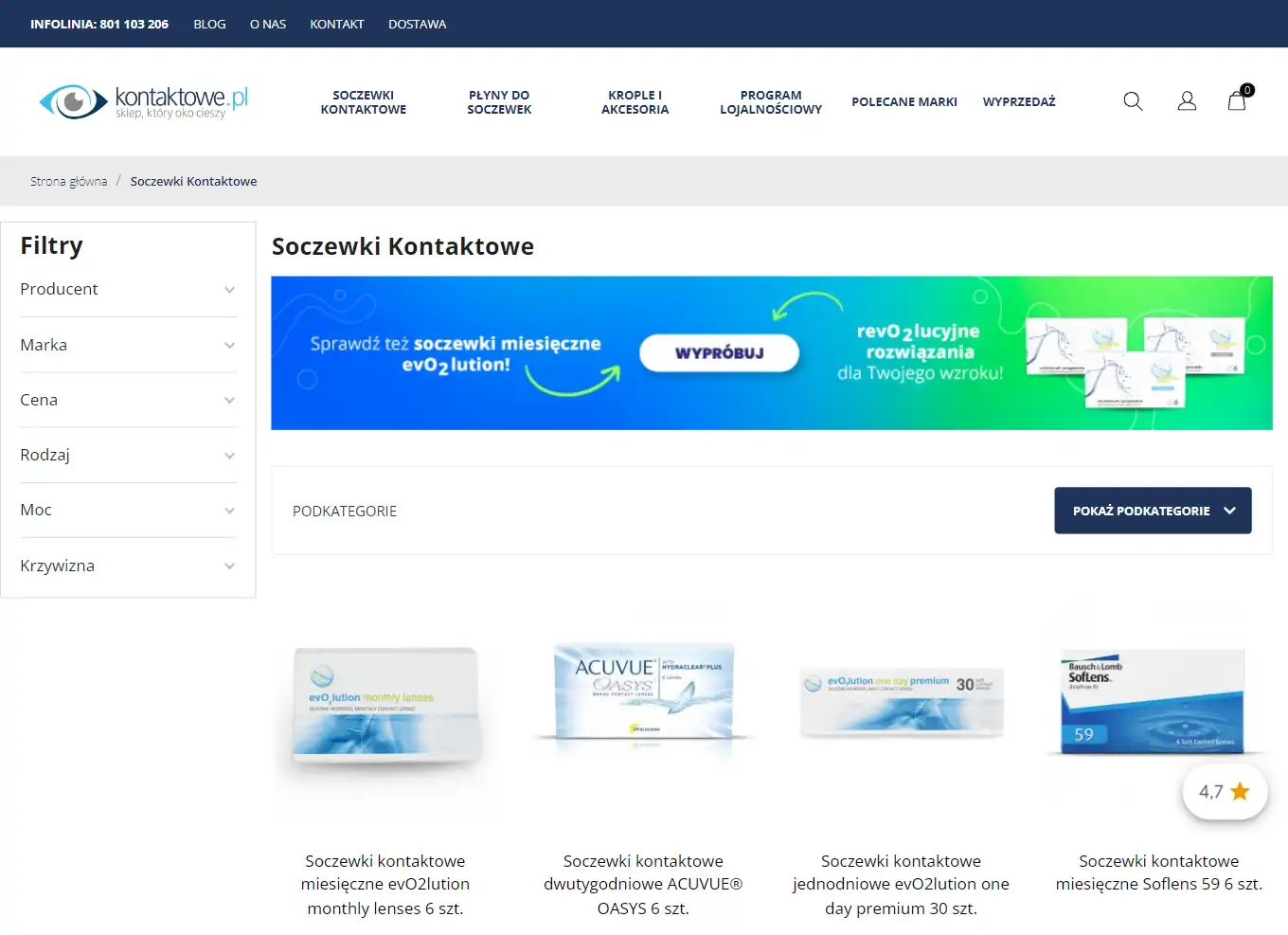Open Soflens 59 6 szt. product title

[x=1159, y=872]
